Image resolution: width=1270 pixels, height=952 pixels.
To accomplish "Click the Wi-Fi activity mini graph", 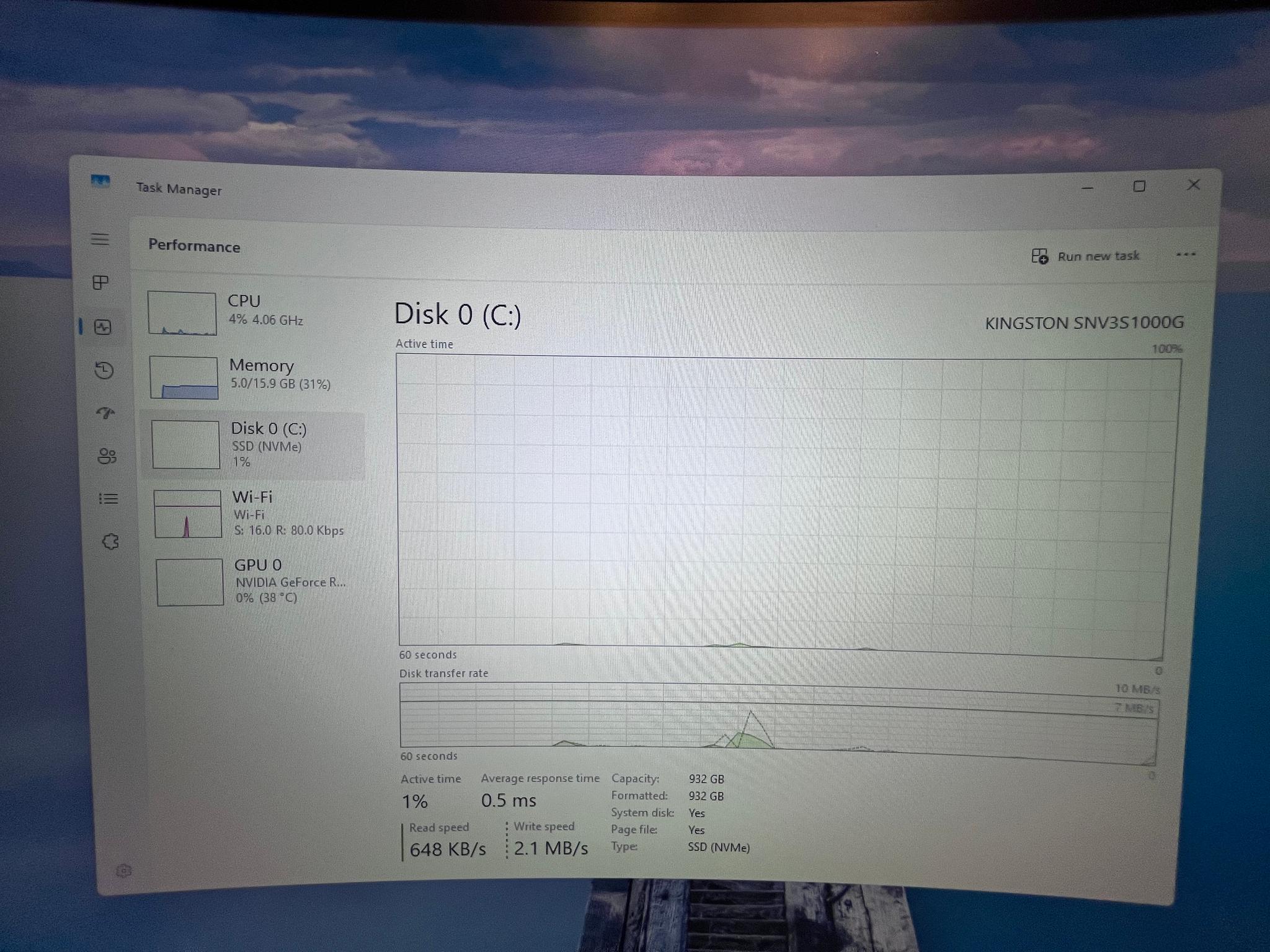I will click(x=188, y=514).
